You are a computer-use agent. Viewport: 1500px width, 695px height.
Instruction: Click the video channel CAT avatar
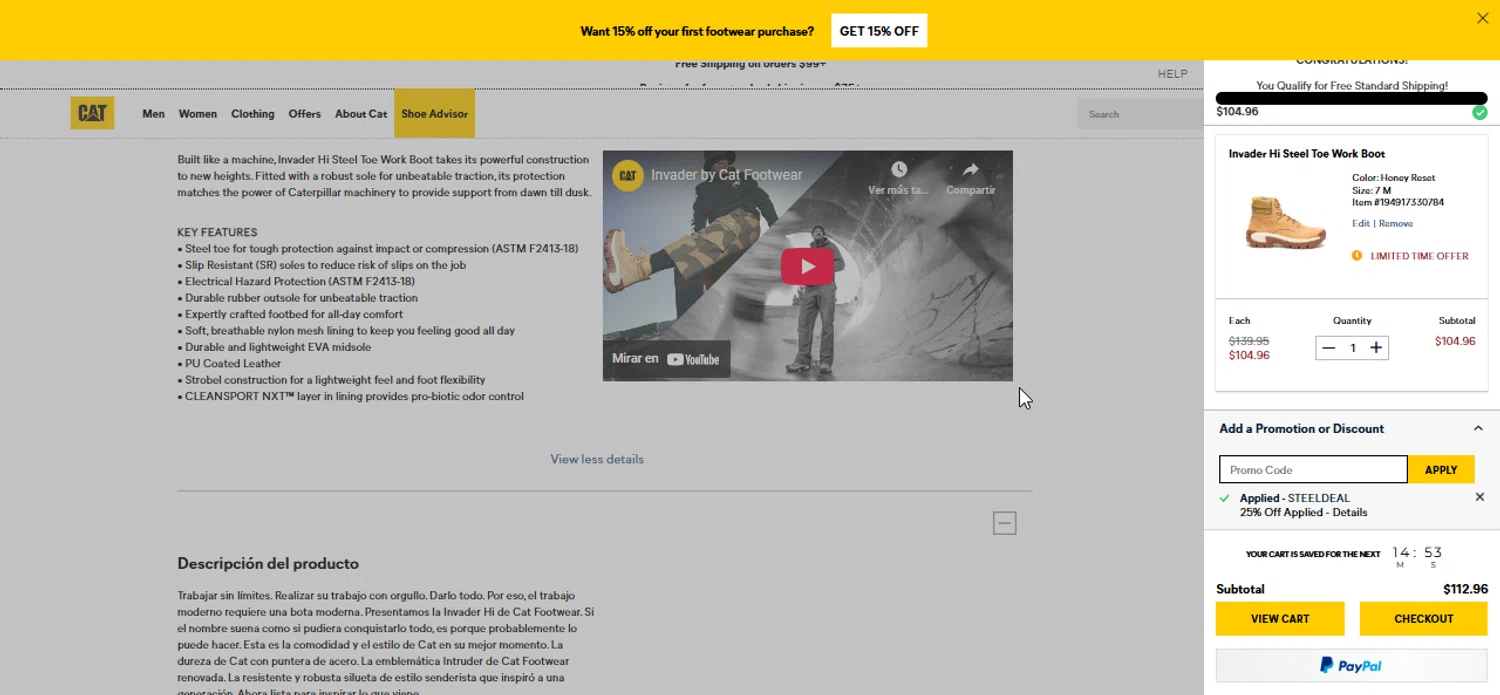(627, 175)
